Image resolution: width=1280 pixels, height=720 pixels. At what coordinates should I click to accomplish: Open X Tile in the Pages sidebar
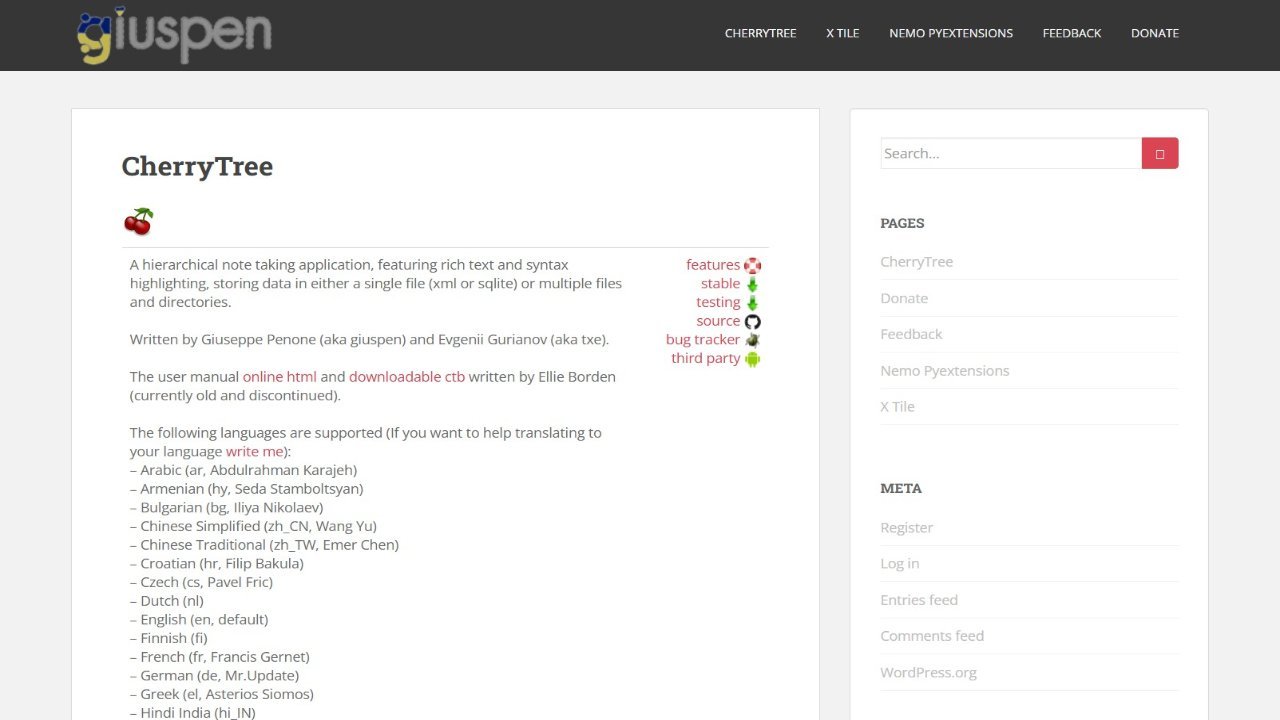point(898,406)
